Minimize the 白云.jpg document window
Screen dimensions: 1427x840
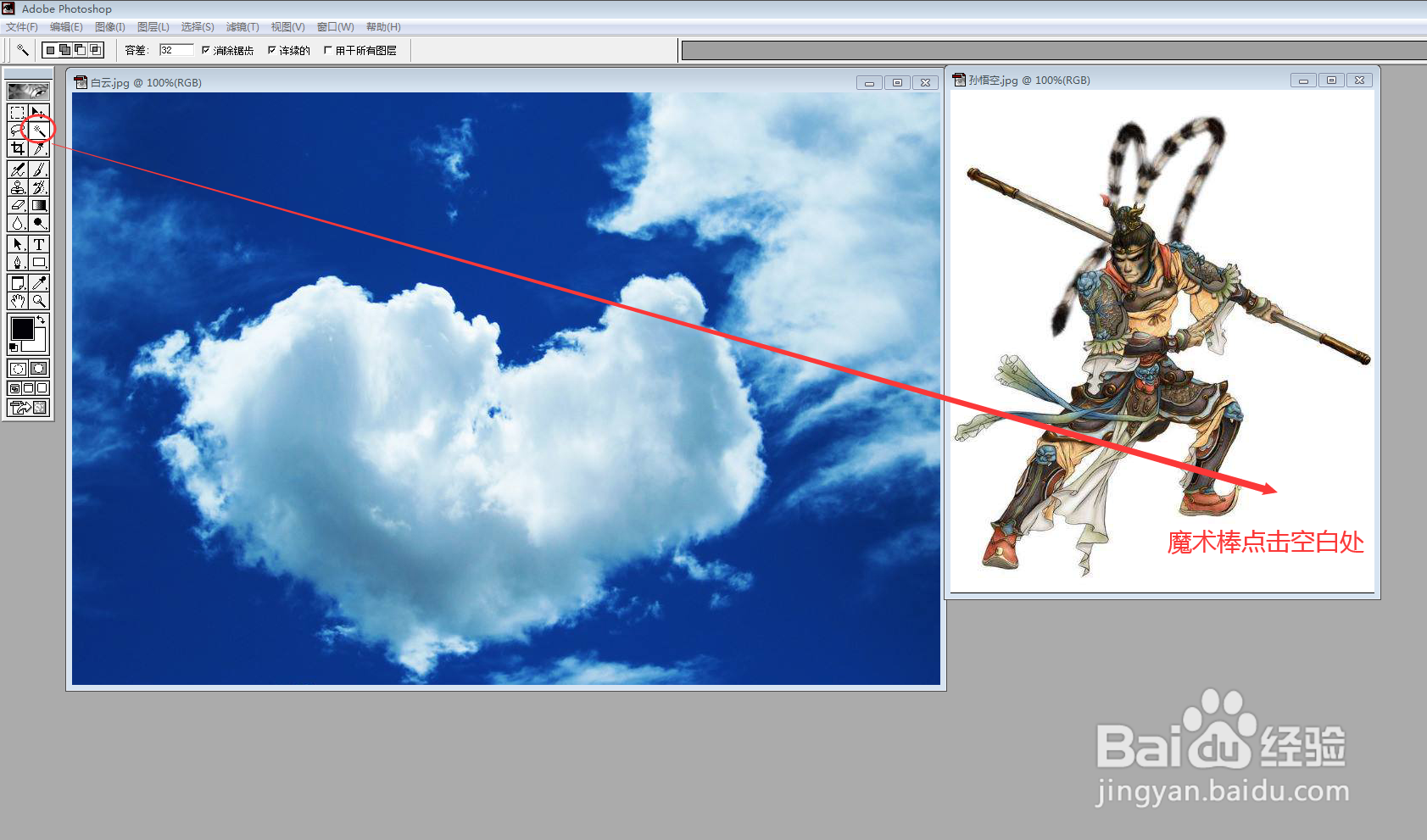pyautogui.click(x=869, y=82)
